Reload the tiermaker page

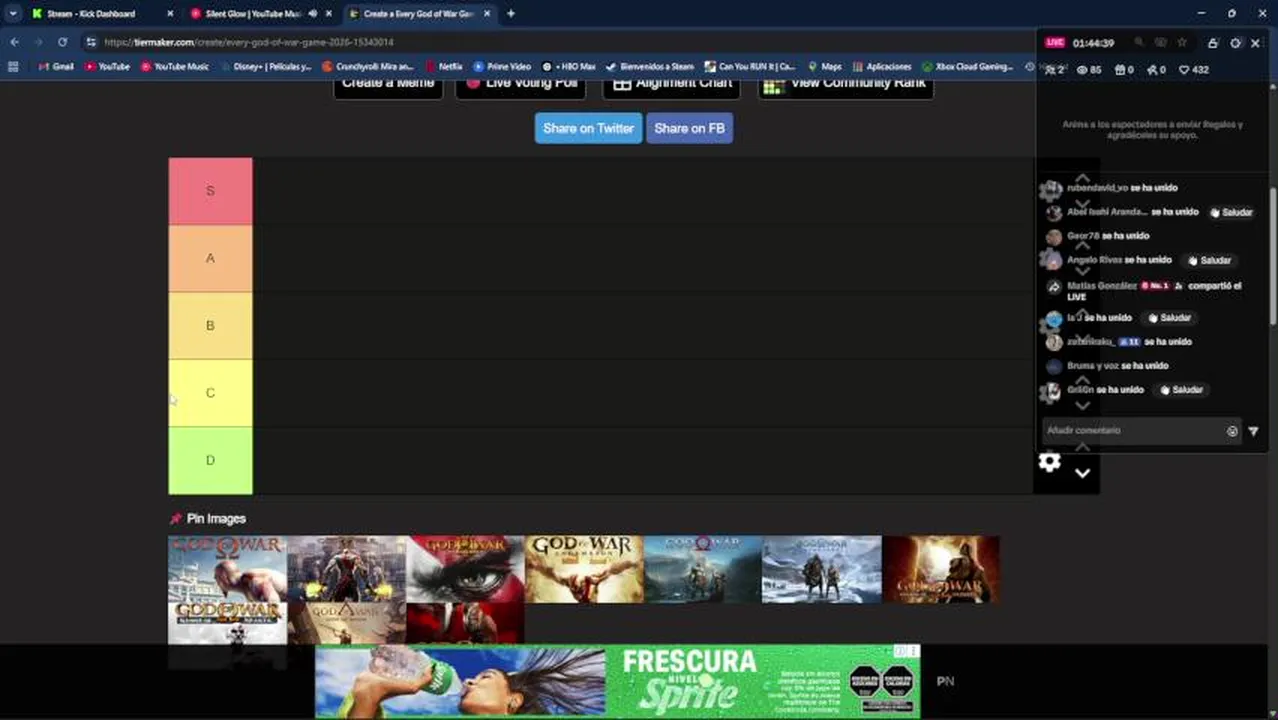[62, 42]
